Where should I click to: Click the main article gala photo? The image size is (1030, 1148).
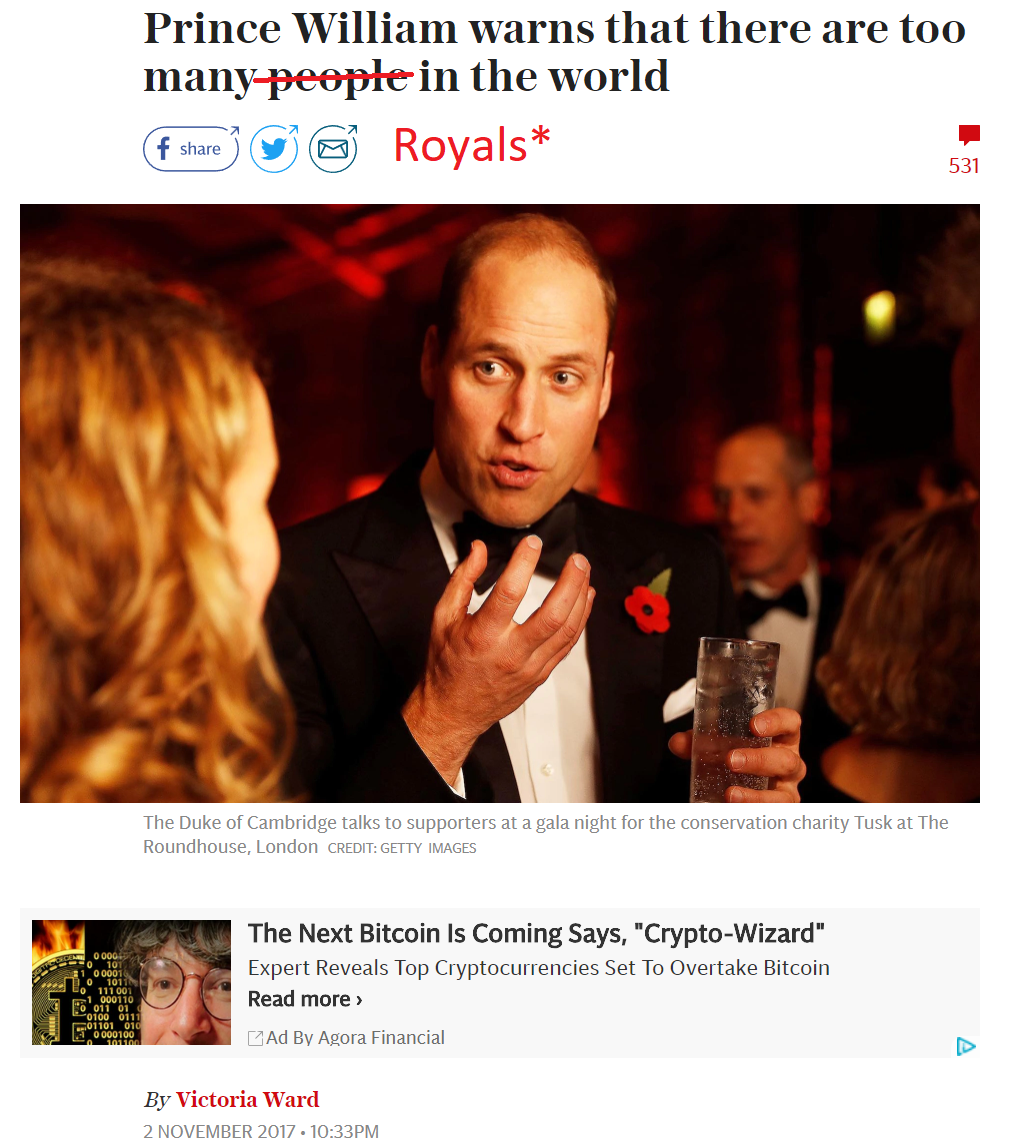coord(499,503)
